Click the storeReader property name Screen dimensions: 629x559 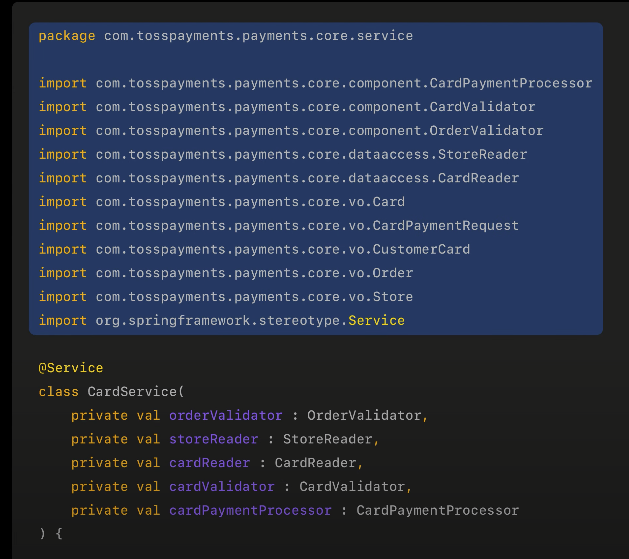(213, 439)
